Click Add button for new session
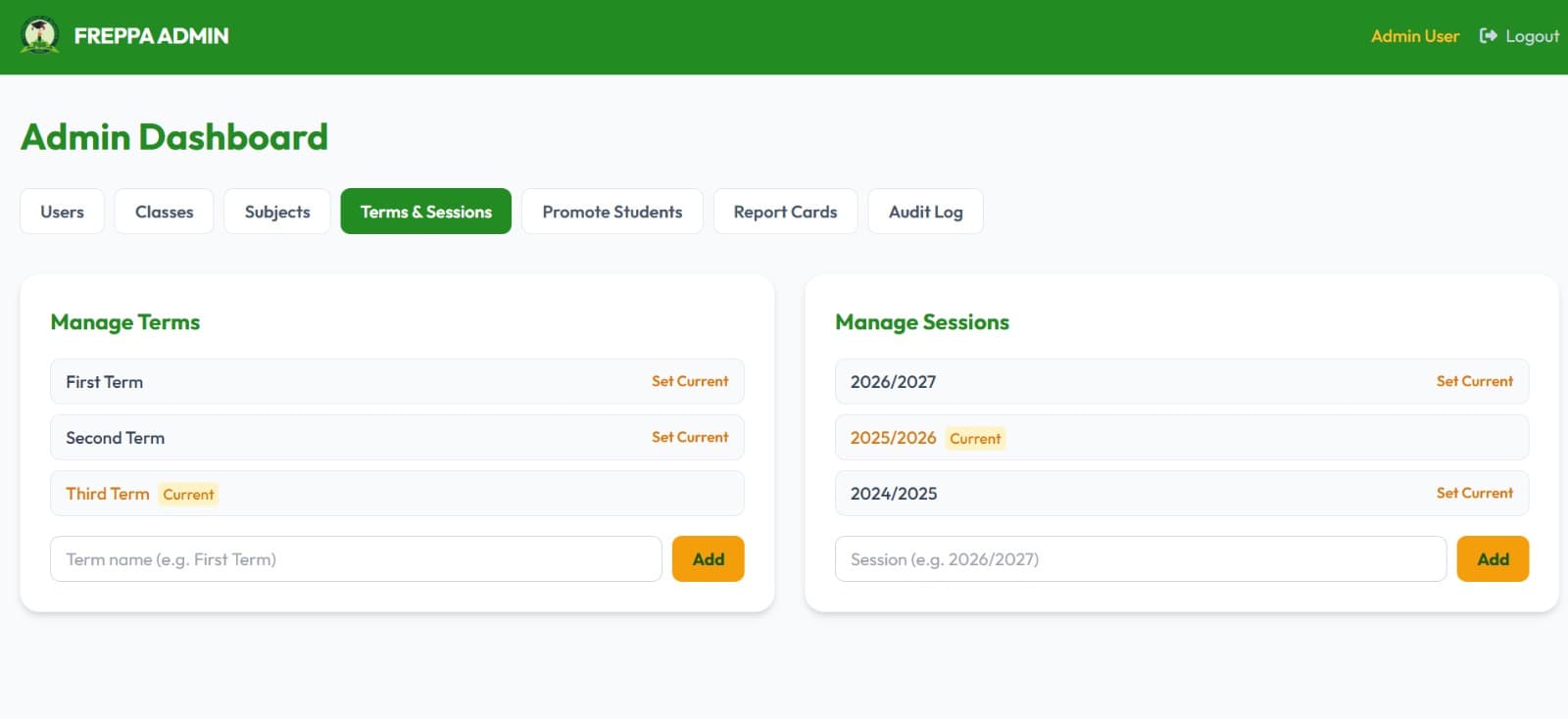The height and width of the screenshot is (719, 1568). point(1493,559)
